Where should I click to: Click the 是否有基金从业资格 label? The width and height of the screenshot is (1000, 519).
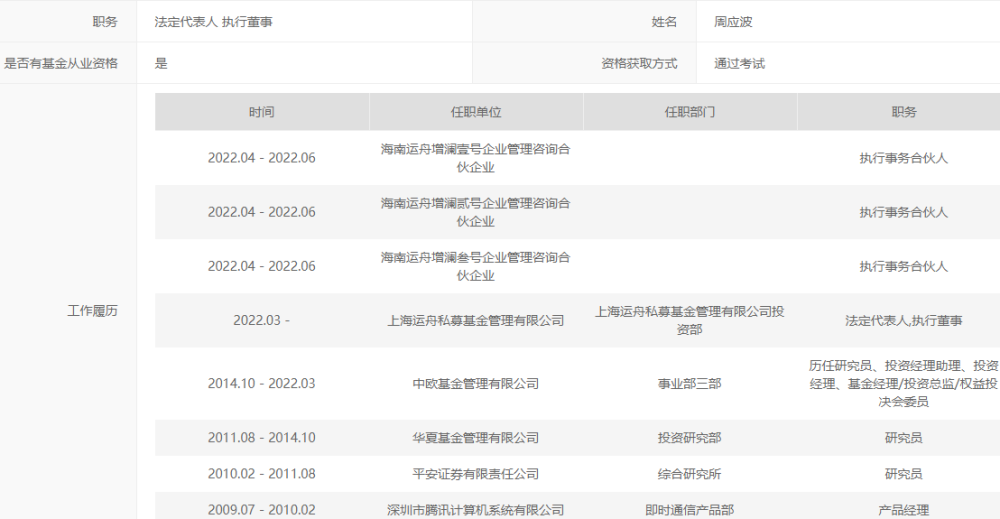[61, 63]
